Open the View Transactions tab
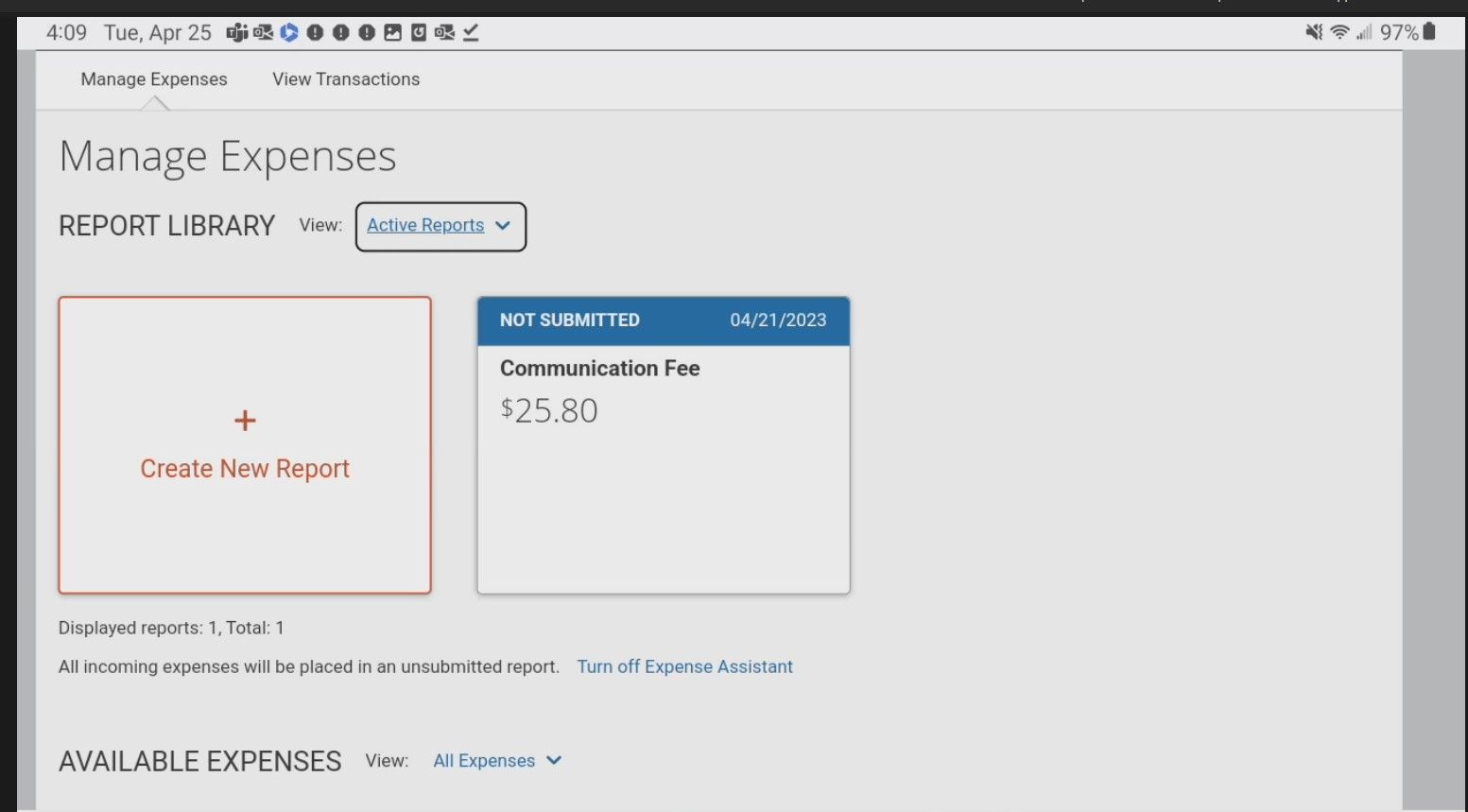This screenshot has height=812, width=1468. [x=346, y=79]
